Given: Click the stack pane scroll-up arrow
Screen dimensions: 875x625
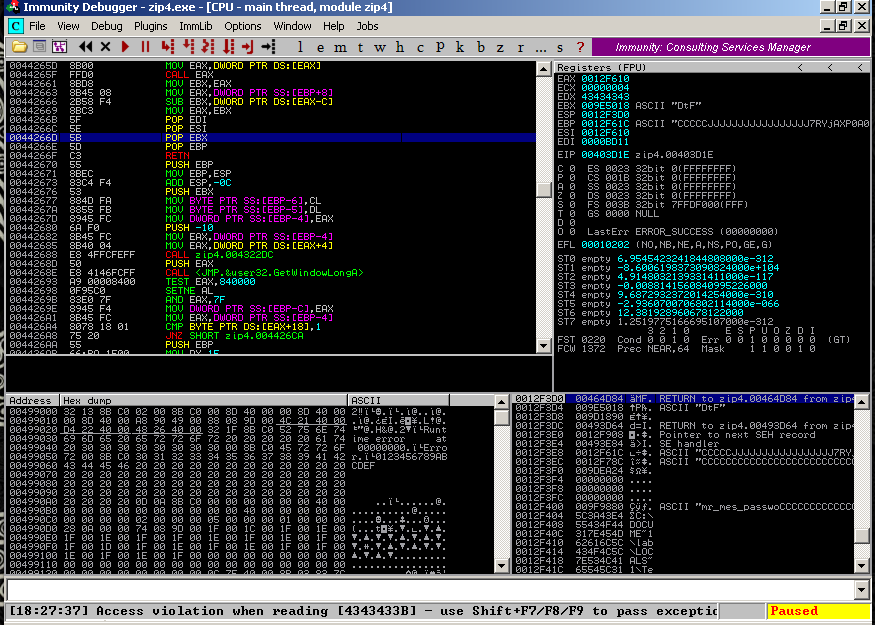Looking at the screenshot, I should pos(862,402).
